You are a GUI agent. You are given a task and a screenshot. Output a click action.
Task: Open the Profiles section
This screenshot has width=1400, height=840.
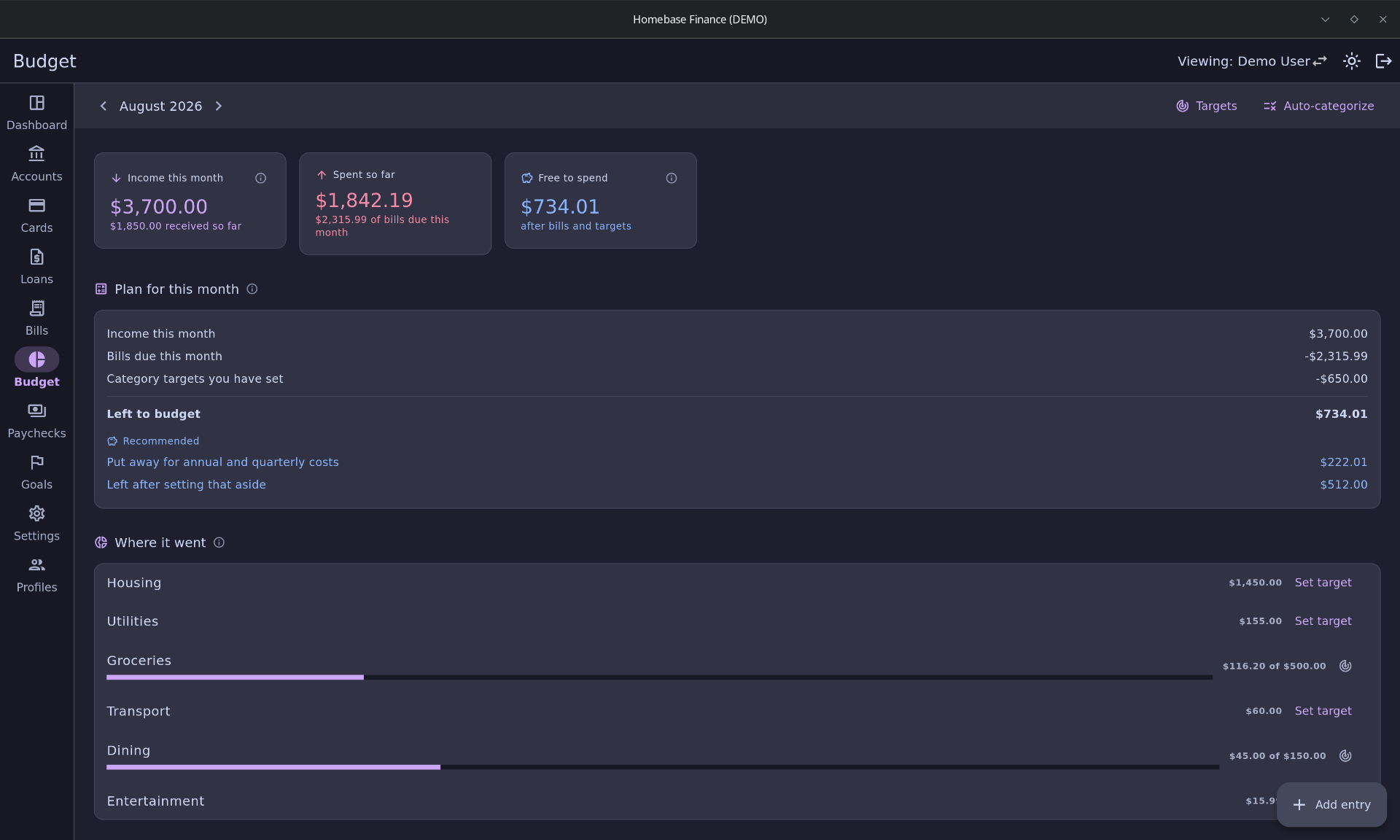[x=36, y=575]
